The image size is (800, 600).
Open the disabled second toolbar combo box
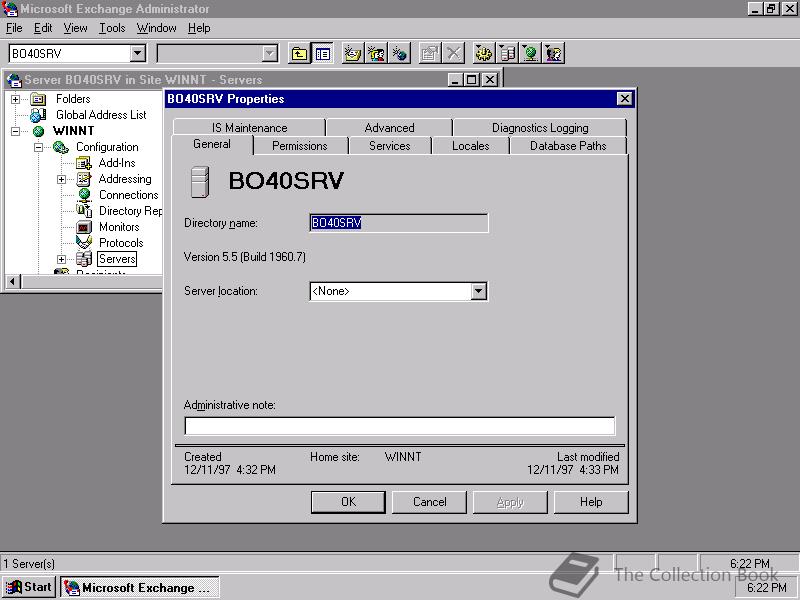pos(269,53)
